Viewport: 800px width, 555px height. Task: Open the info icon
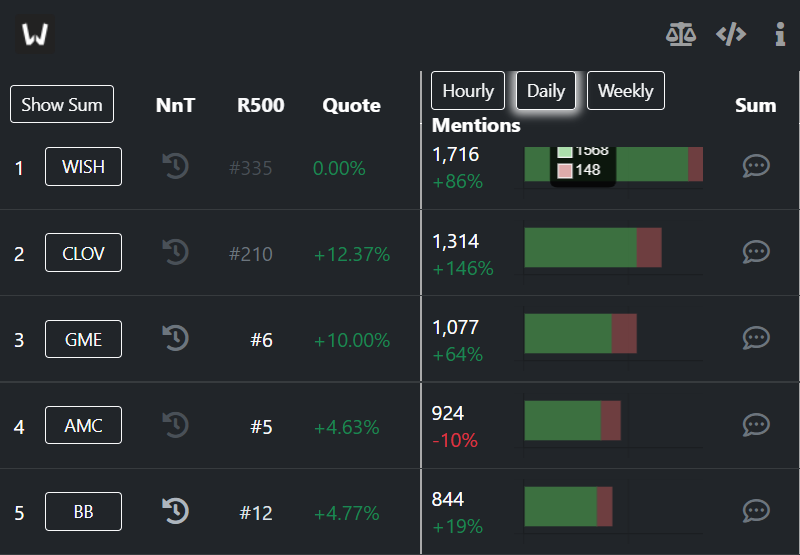(780, 35)
